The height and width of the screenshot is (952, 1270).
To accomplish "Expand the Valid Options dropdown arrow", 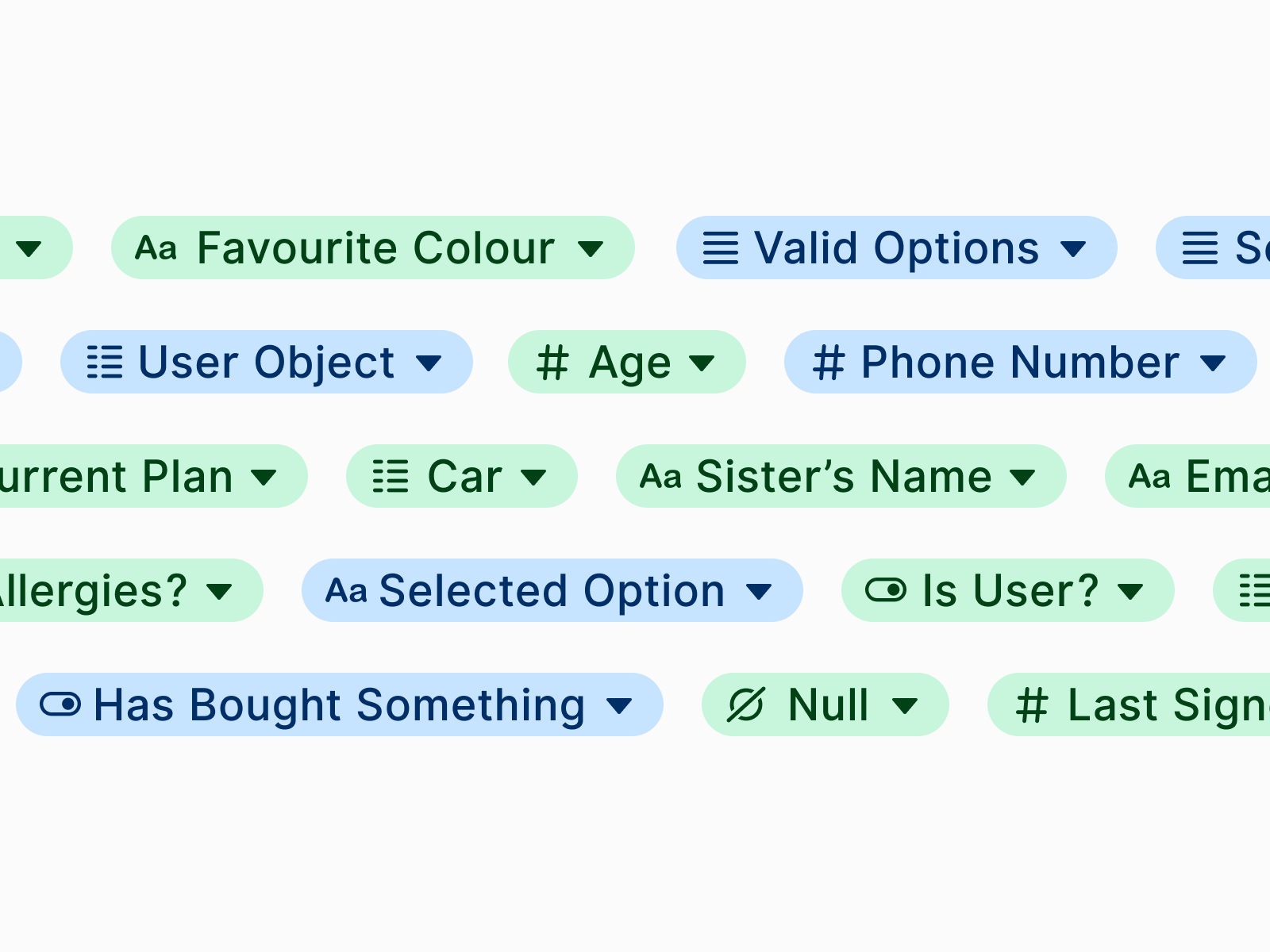I will (x=1073, y=249).
